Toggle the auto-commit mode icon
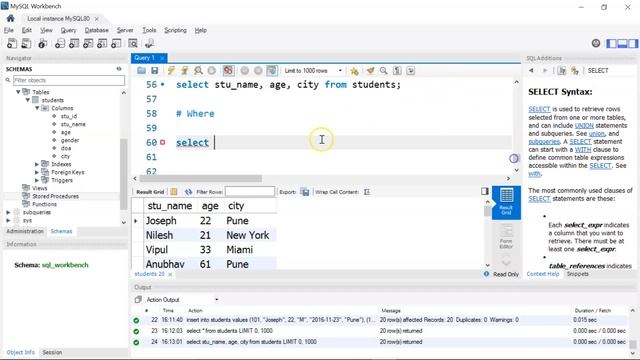The height and width of the screenshot is (360, 640). (272, 71)
